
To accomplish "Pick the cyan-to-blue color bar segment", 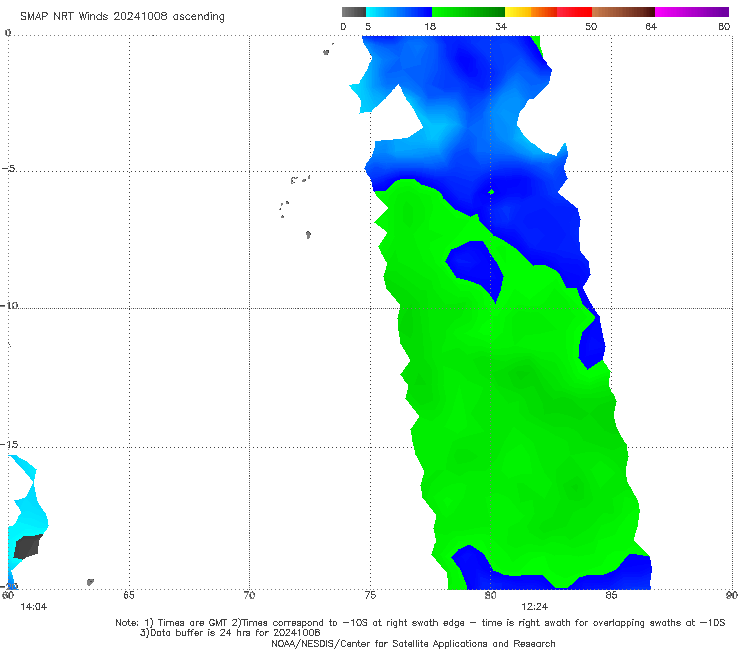I will coord(399,12).
